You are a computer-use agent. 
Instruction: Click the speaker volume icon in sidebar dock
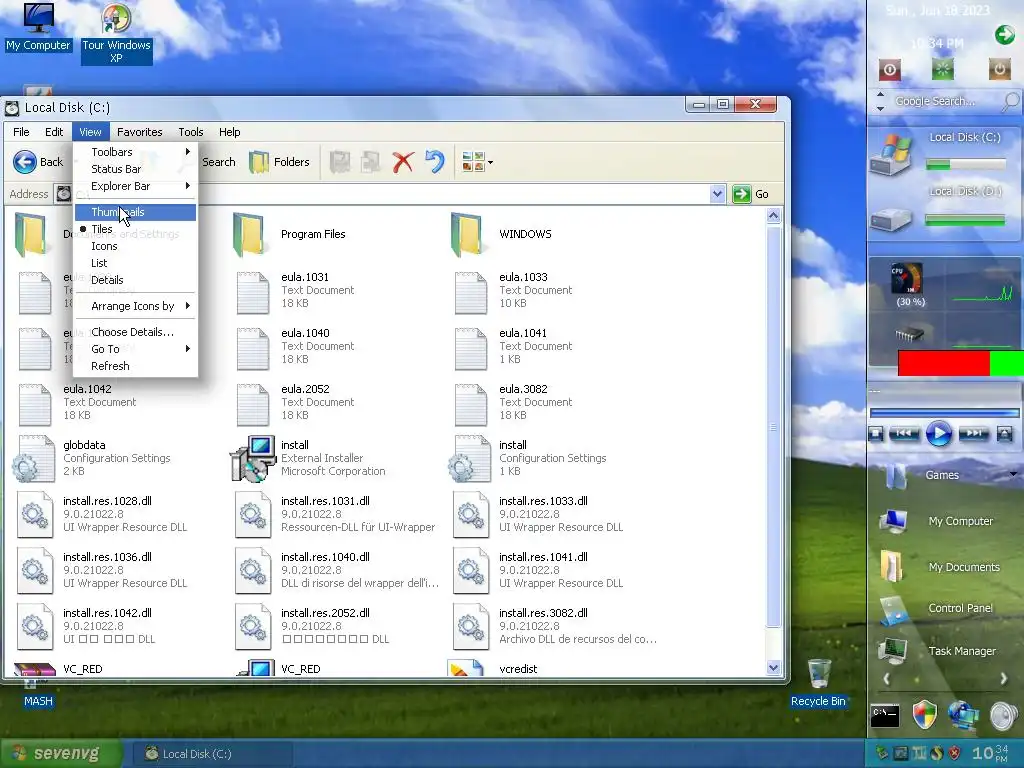pyautogui.click(x=1003, y=715)
